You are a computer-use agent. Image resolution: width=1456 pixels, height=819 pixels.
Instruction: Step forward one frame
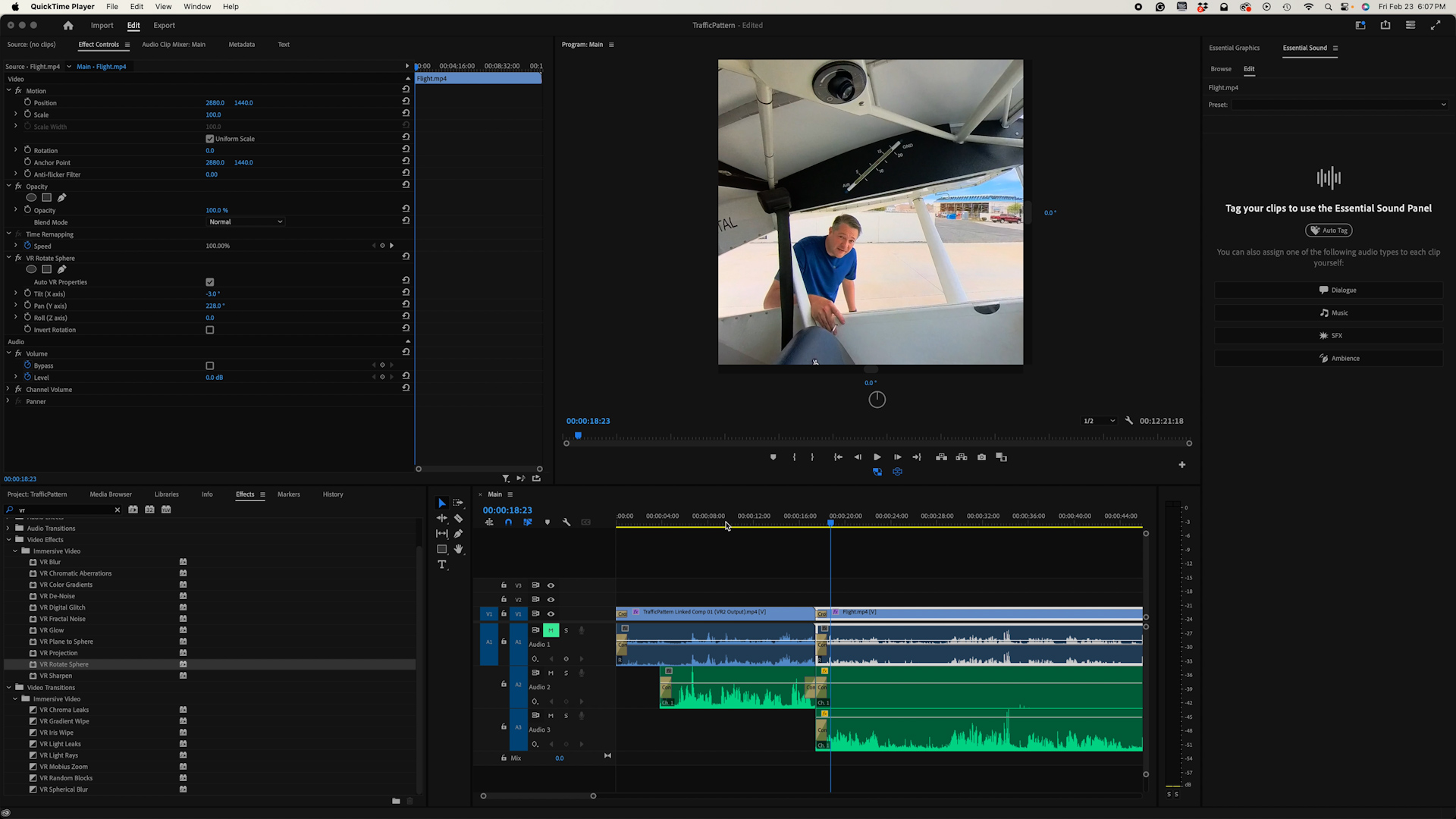(897, 457)
